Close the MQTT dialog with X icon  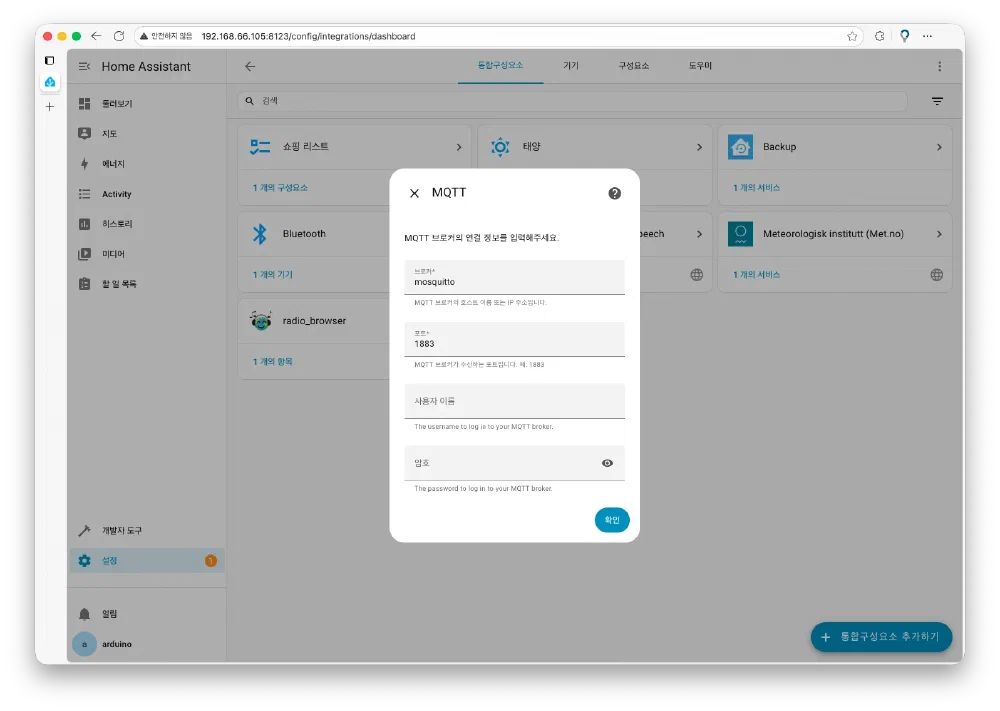click(x=414, y=193)
